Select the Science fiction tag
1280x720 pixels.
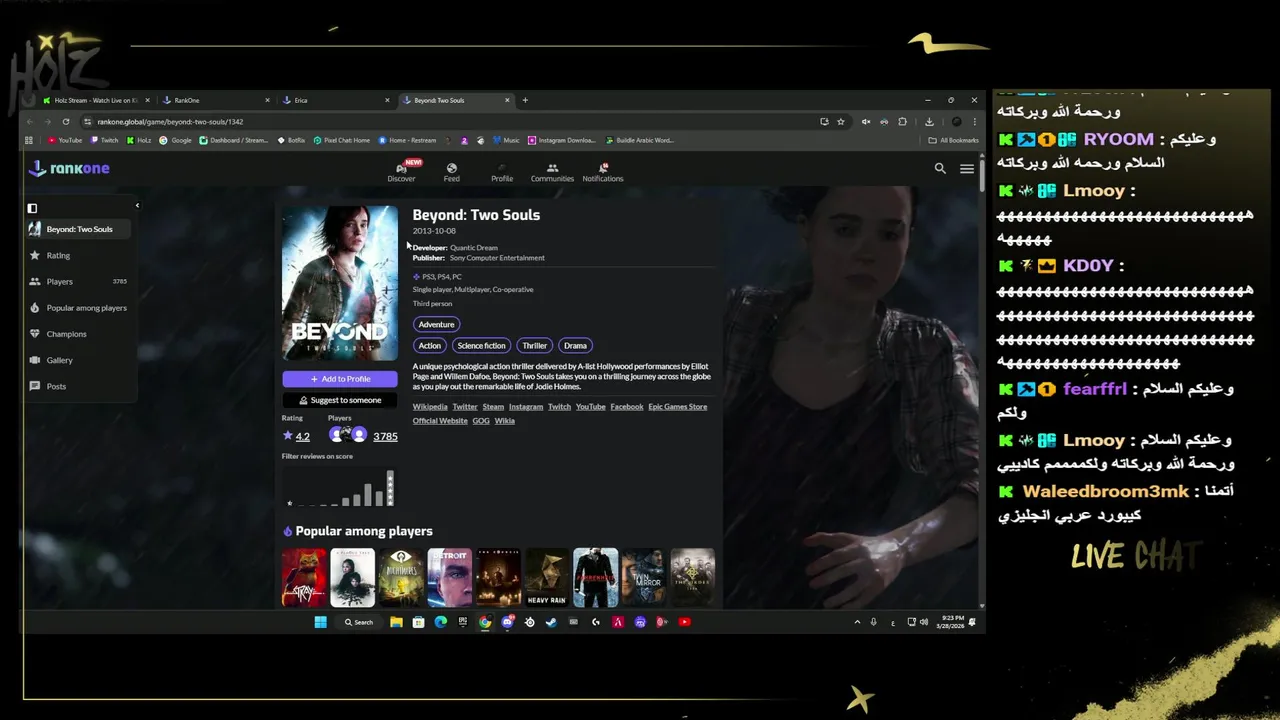(x=481, y=345)
